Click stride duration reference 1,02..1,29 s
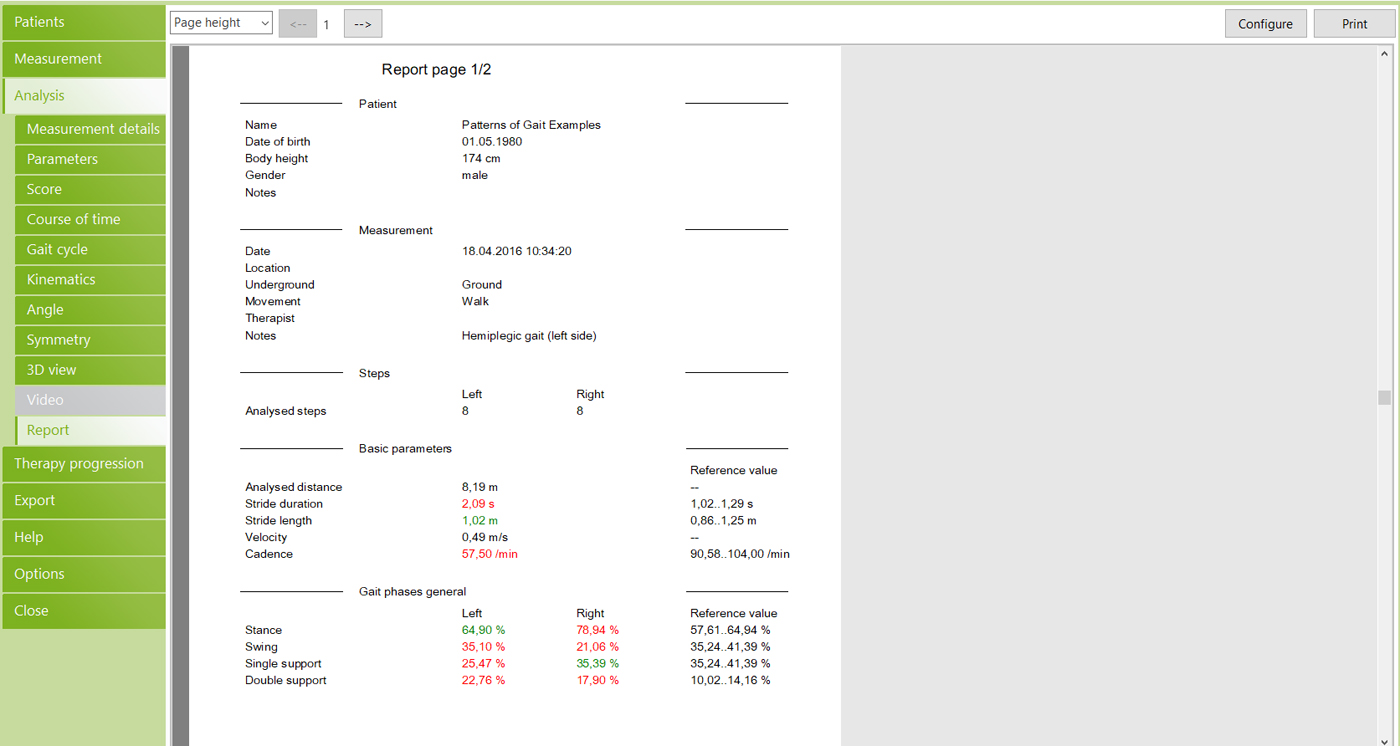1400x746 pixels. 722,504
